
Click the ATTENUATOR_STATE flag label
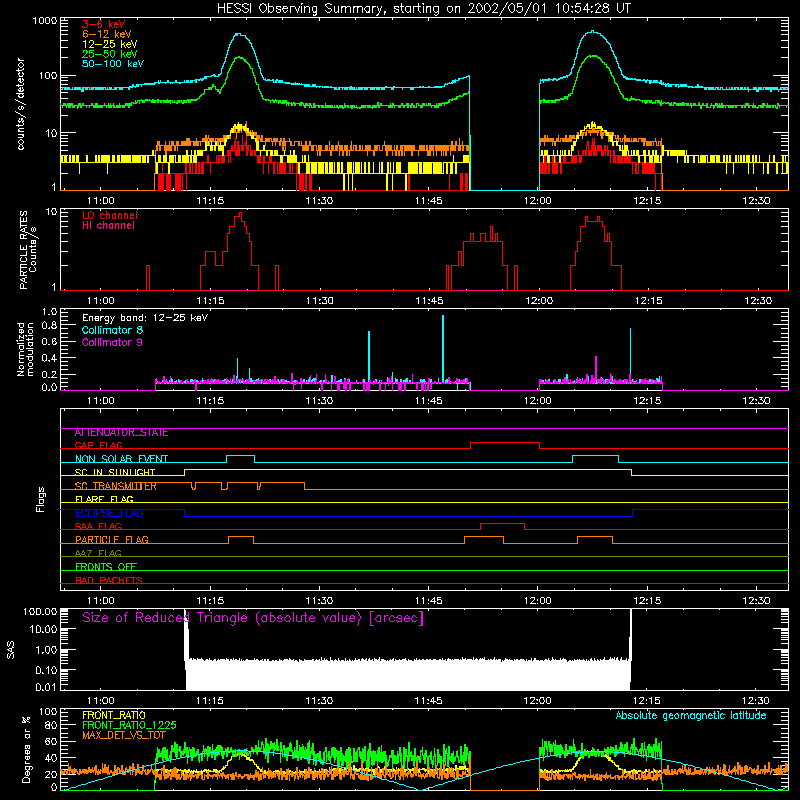[121, 433]
